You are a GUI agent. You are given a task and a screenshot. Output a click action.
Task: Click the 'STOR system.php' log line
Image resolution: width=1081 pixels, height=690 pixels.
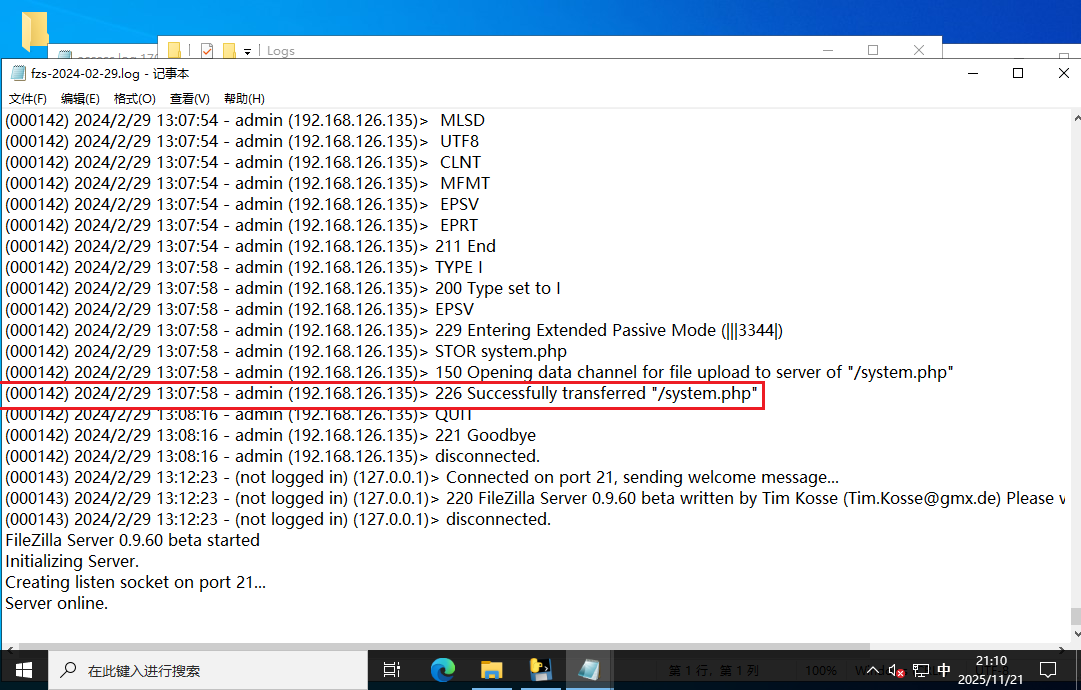coord(286,352)
